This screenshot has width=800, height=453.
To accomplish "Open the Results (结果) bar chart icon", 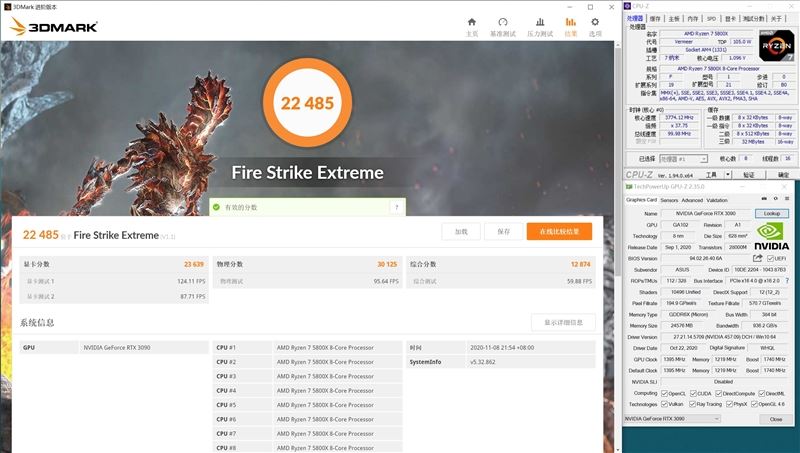I will (x=570, y=22).
